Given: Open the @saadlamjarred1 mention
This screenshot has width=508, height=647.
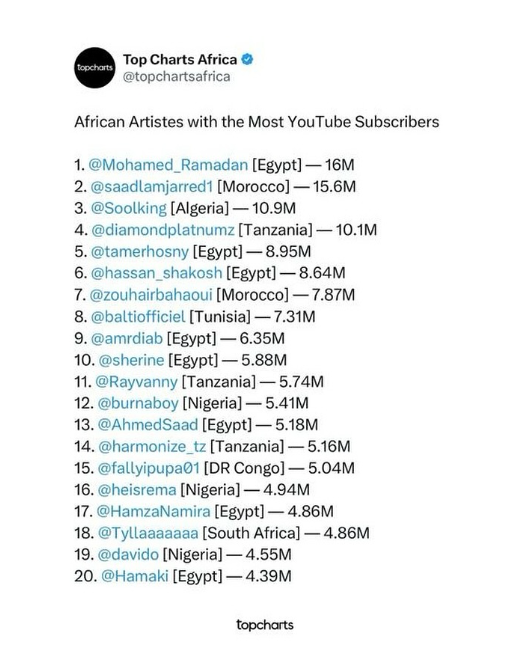Looking at the screenshot, I should point(151,187).
